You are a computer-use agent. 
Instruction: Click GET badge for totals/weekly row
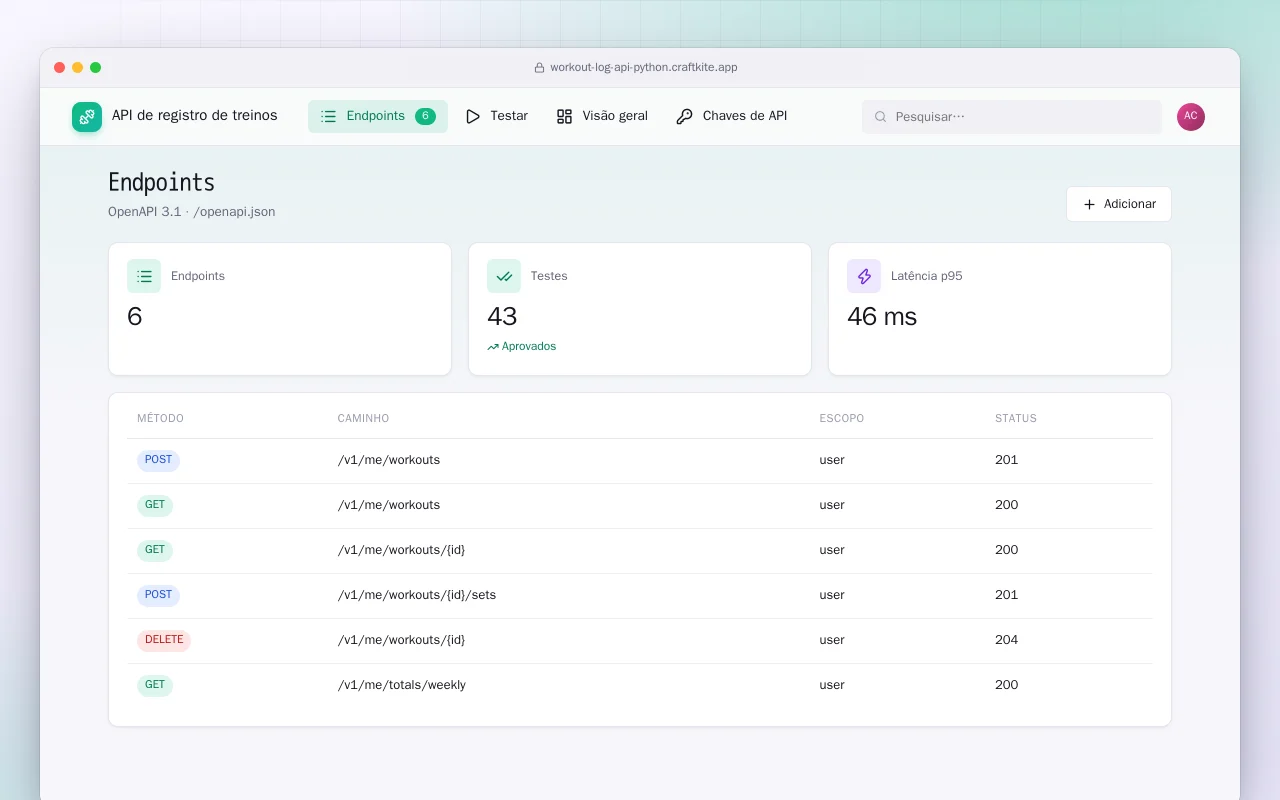[155, 685]
